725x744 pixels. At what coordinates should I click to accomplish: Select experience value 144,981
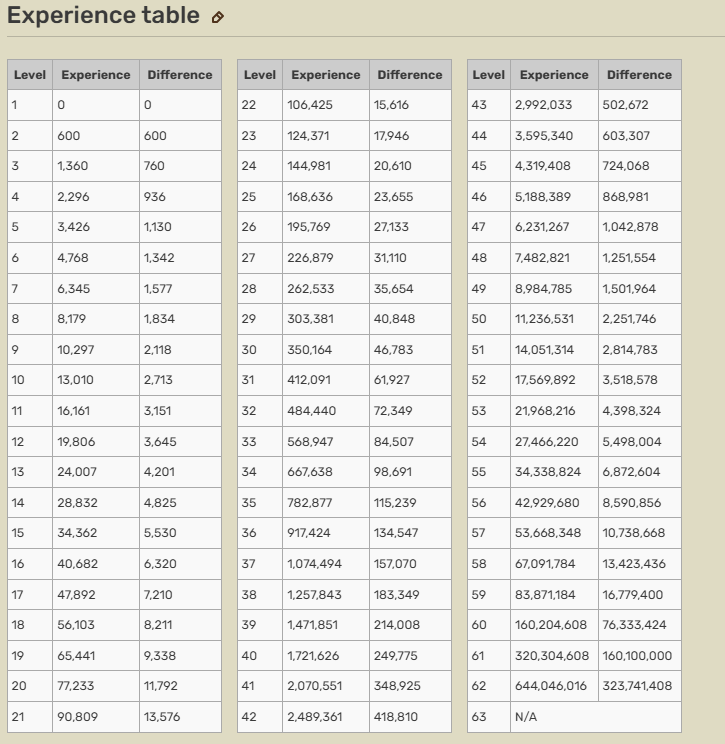pyautogui.click(x=309, y=166)
